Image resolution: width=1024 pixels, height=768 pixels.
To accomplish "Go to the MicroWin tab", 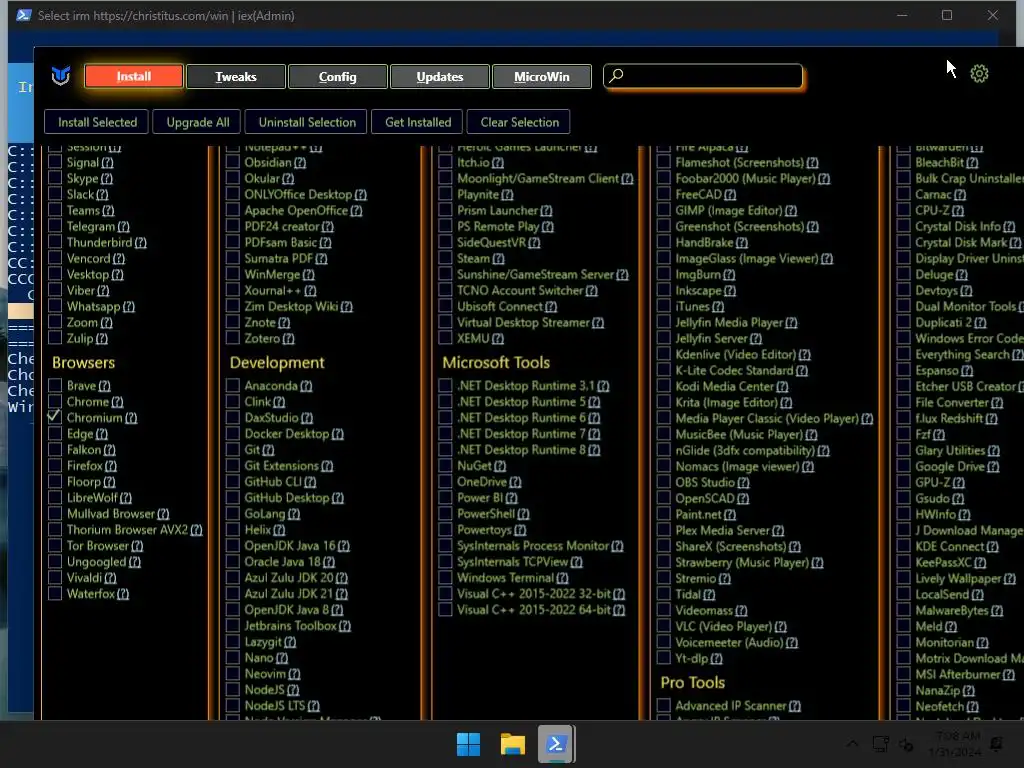I will click(x=541, y=76).
